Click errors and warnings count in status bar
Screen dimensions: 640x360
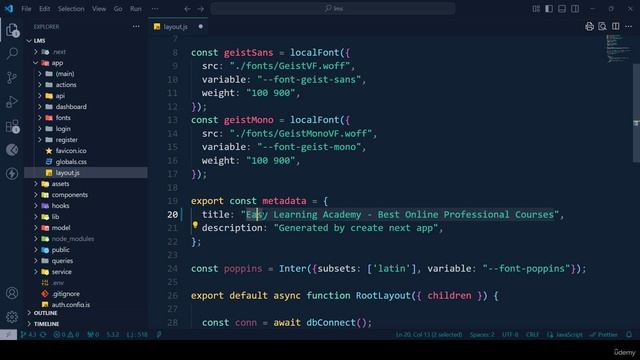[x=66, y=334]
